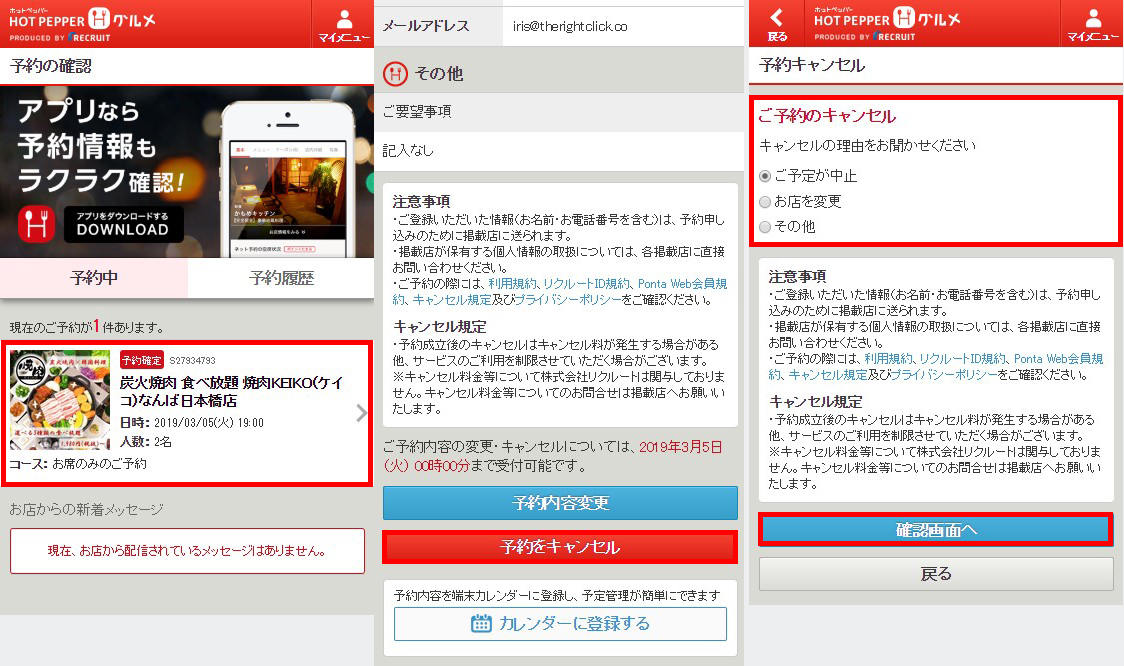The width and height of the screenshot is (1124, 666).
Task: Click the ご要望事項 label row
Action: (x=558, y=112)
